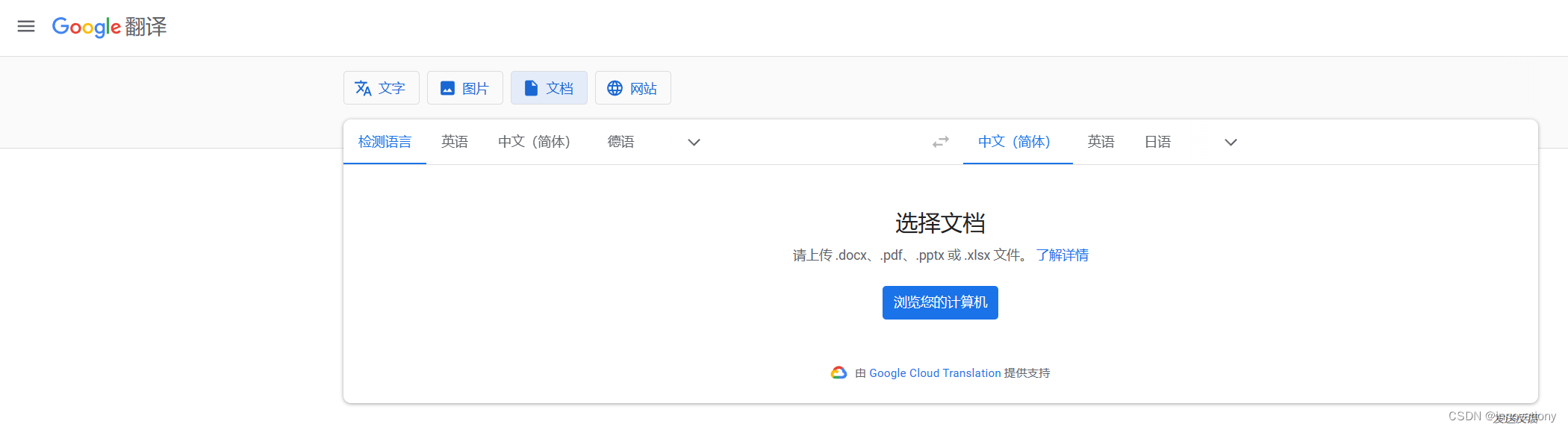Click the 发送反馈 send feedback link
1568x430 pixels.
coord(1516,418)
